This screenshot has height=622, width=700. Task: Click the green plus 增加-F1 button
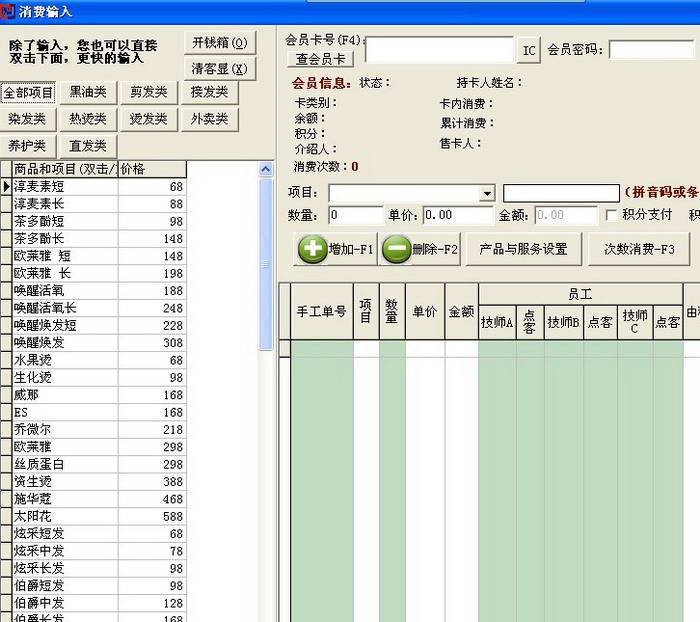(335, 249)
